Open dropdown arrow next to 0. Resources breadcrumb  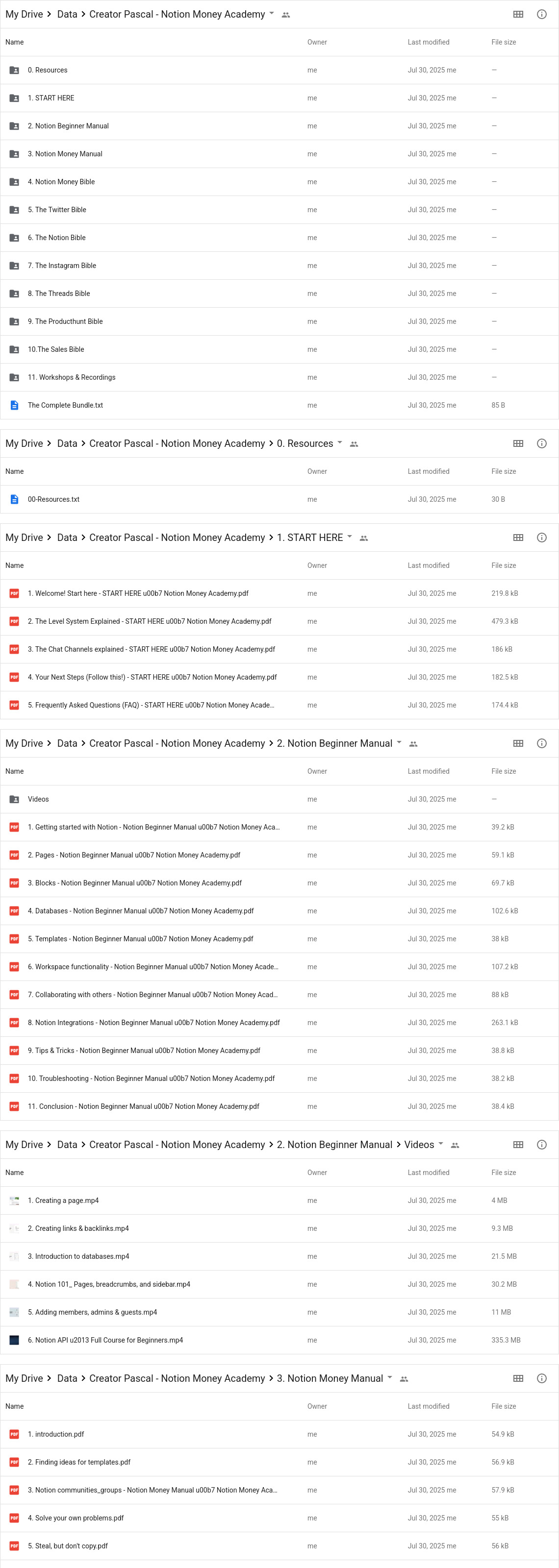tap(340, 442)
